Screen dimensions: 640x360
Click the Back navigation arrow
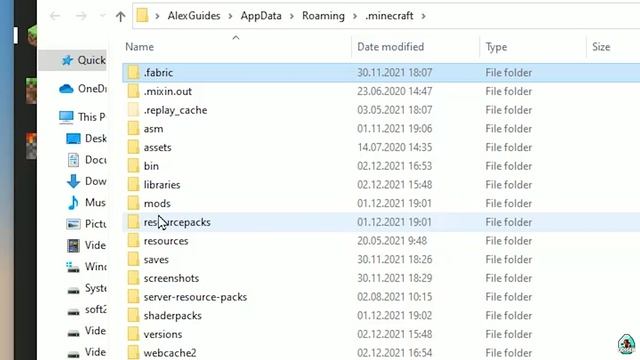pos(55,16)
